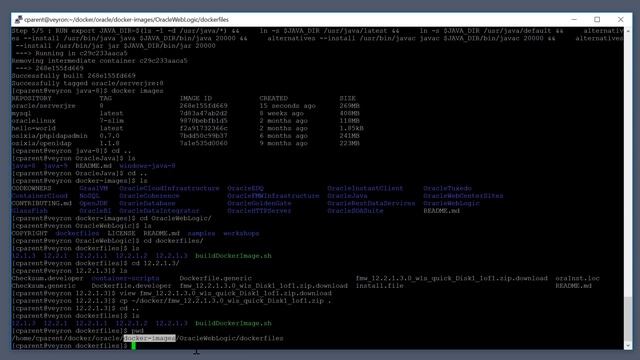Viewport: 640px width, 360px height.
Task: Click 'LICENSE' in the OracleWebLogic listing
Action: [x=121, y=233]
